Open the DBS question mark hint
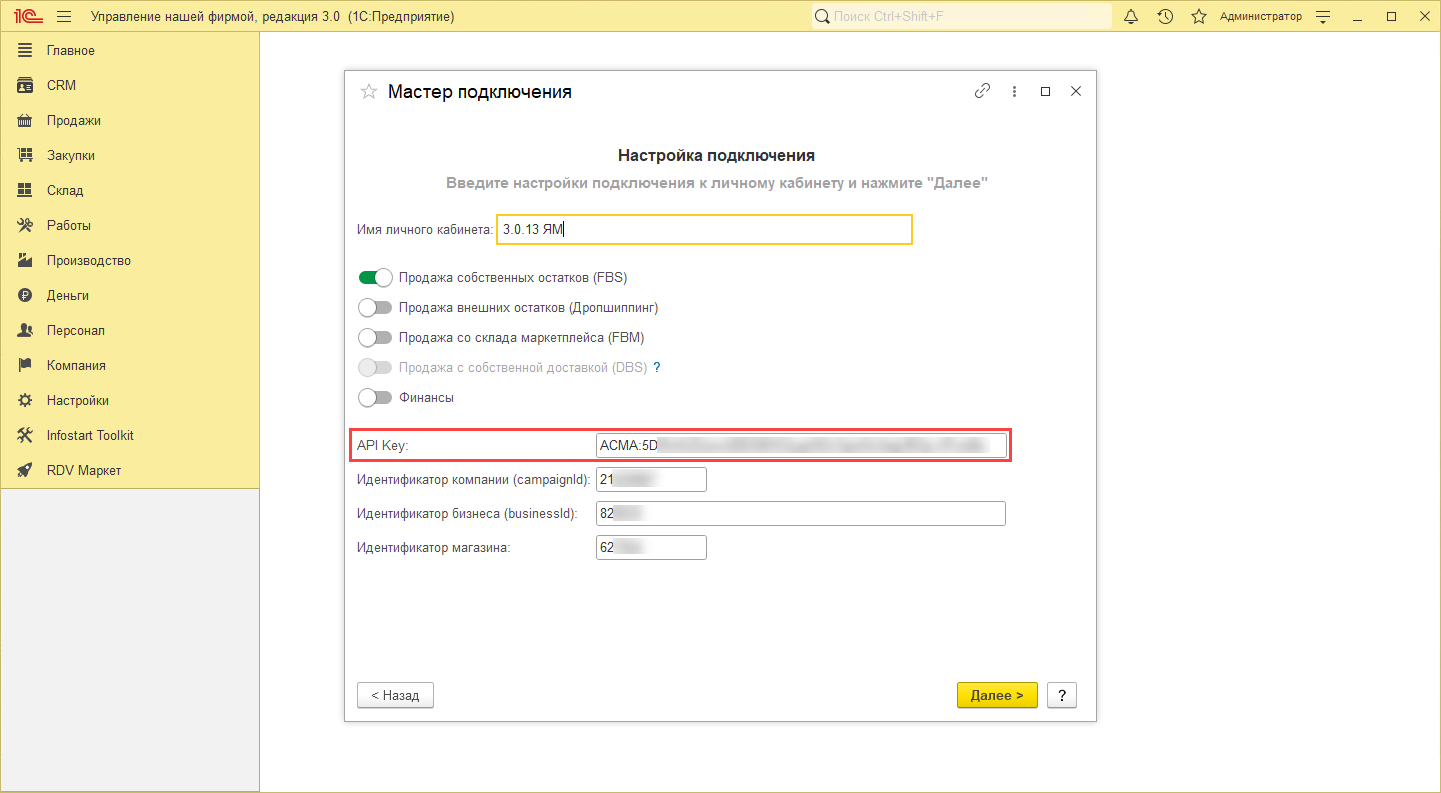Viewport: 1441px width, 793px height. tap(657, 367)
